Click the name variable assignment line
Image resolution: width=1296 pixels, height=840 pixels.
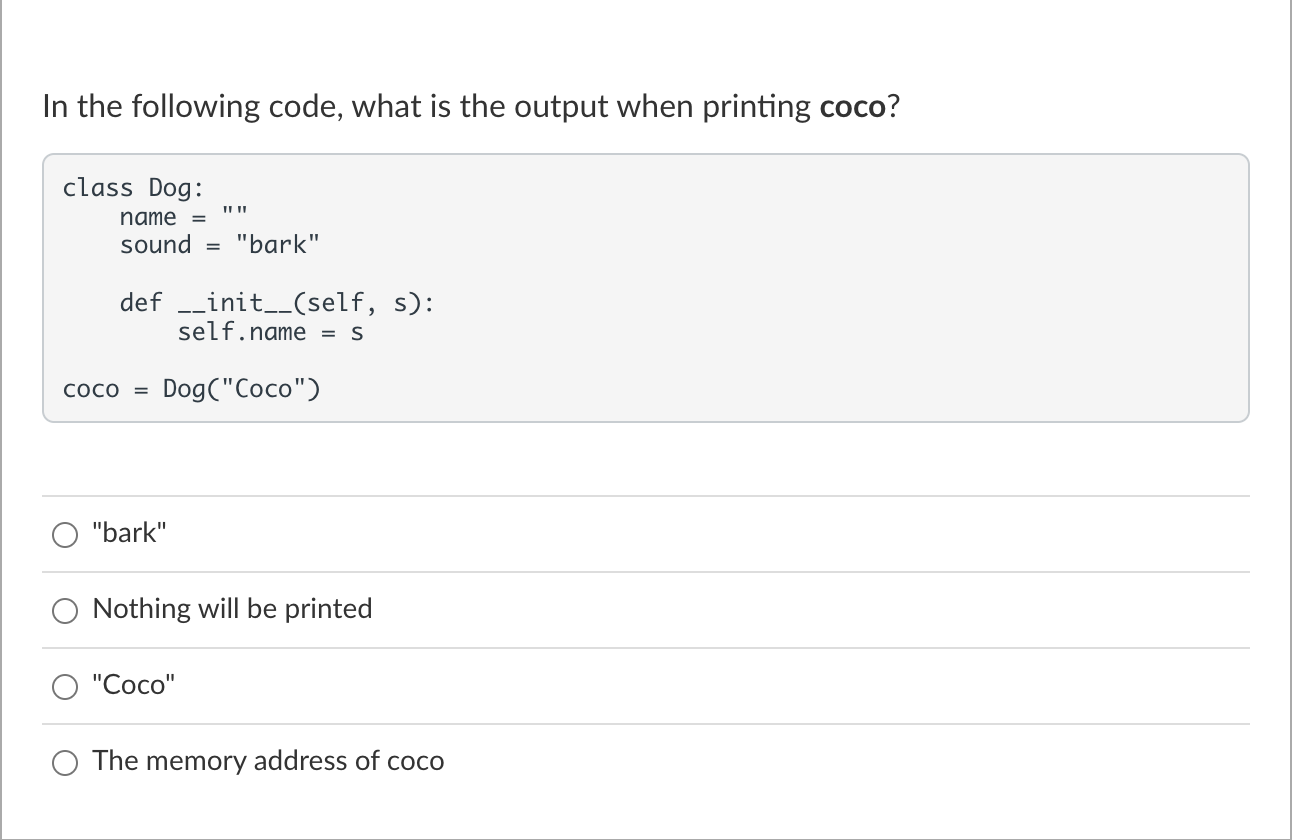[x=184, y=216]
